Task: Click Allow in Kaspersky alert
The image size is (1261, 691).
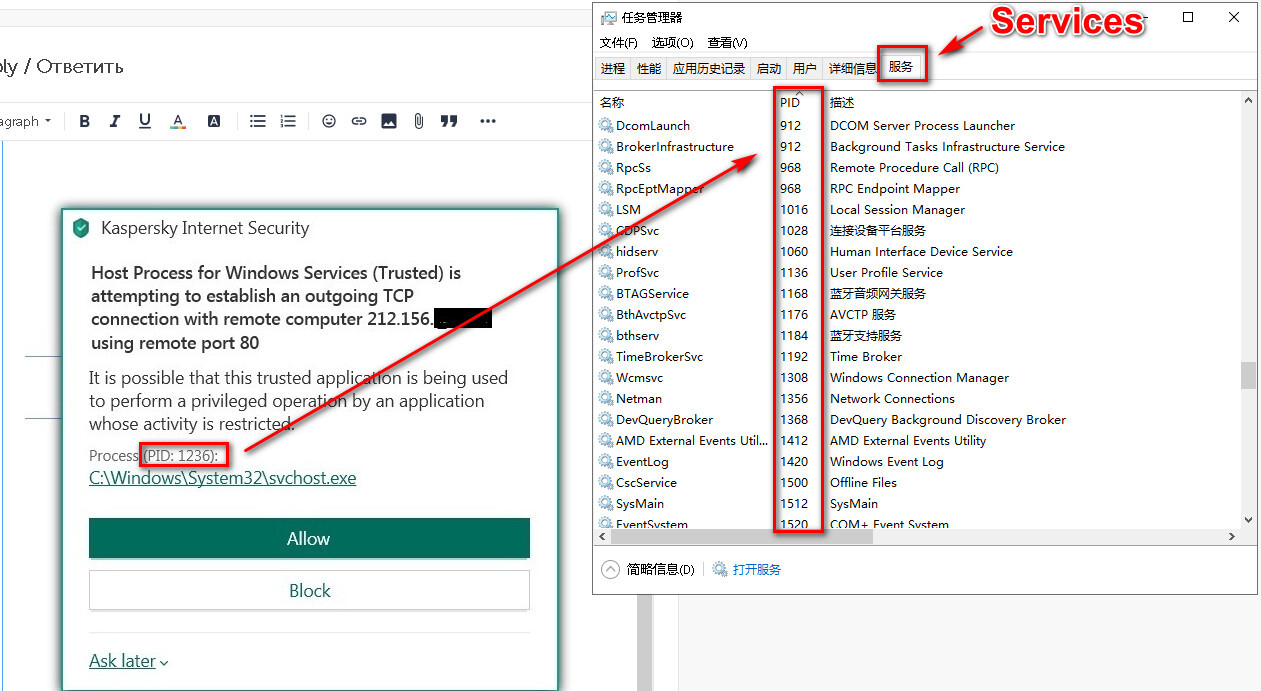Action: [x=309, y=538]
